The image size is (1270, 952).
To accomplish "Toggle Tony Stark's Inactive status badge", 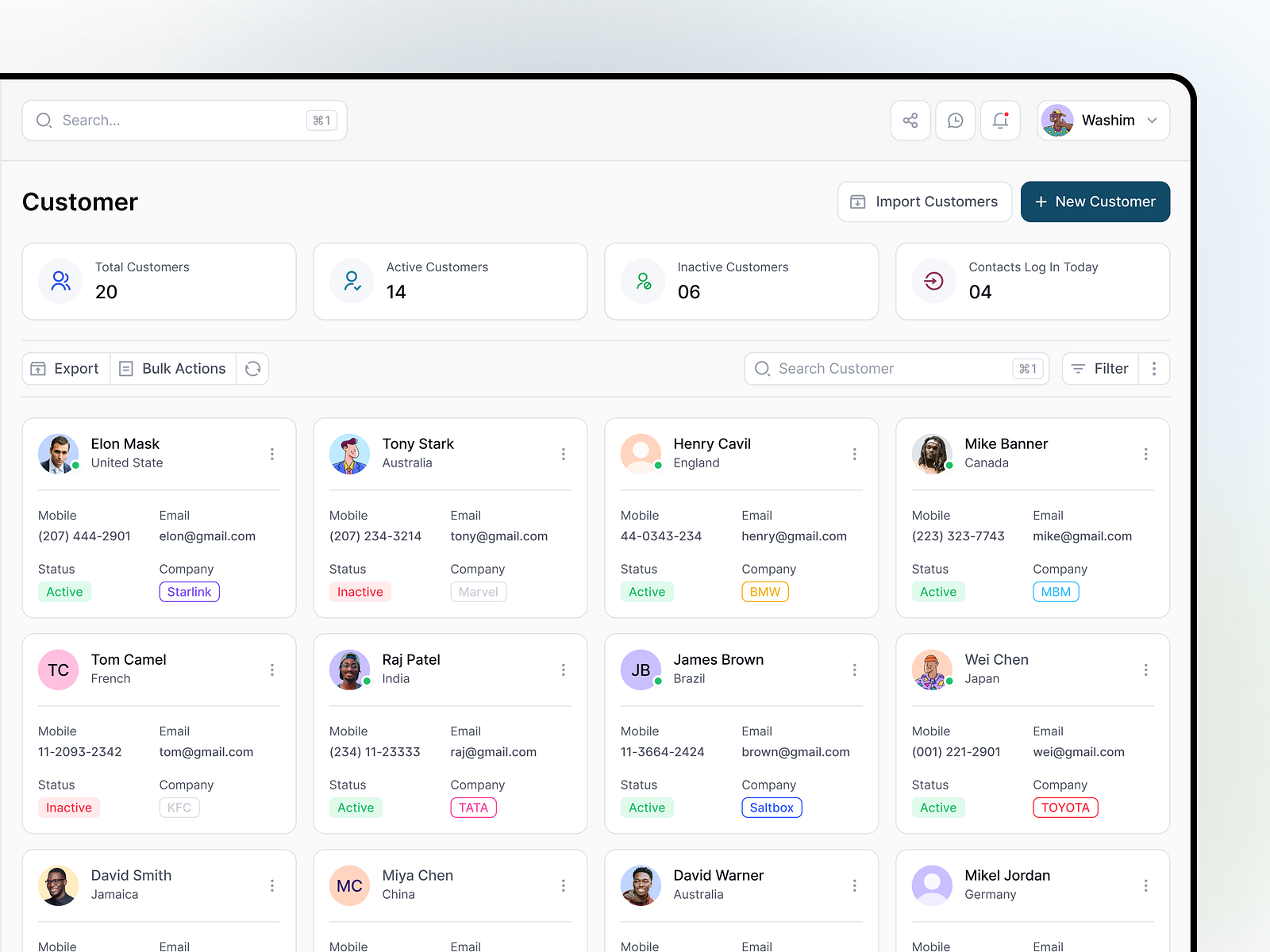I will (x=360, y=591).
